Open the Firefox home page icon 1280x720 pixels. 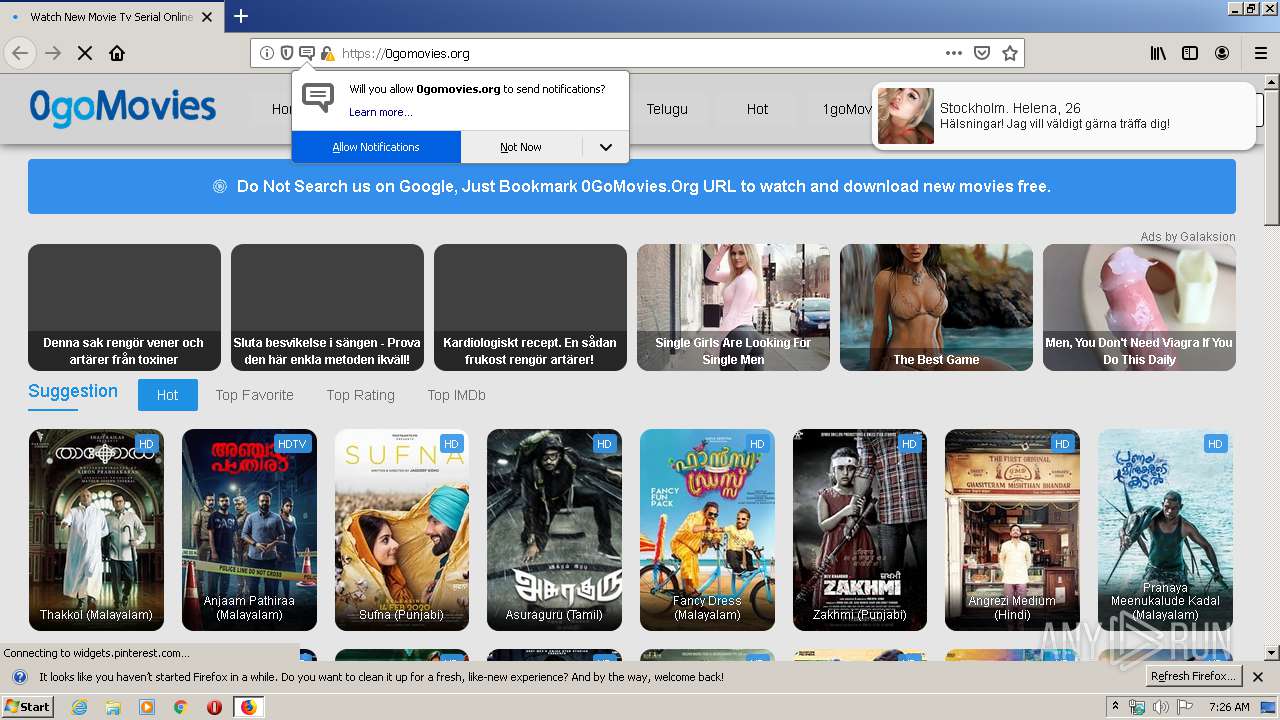117,53
